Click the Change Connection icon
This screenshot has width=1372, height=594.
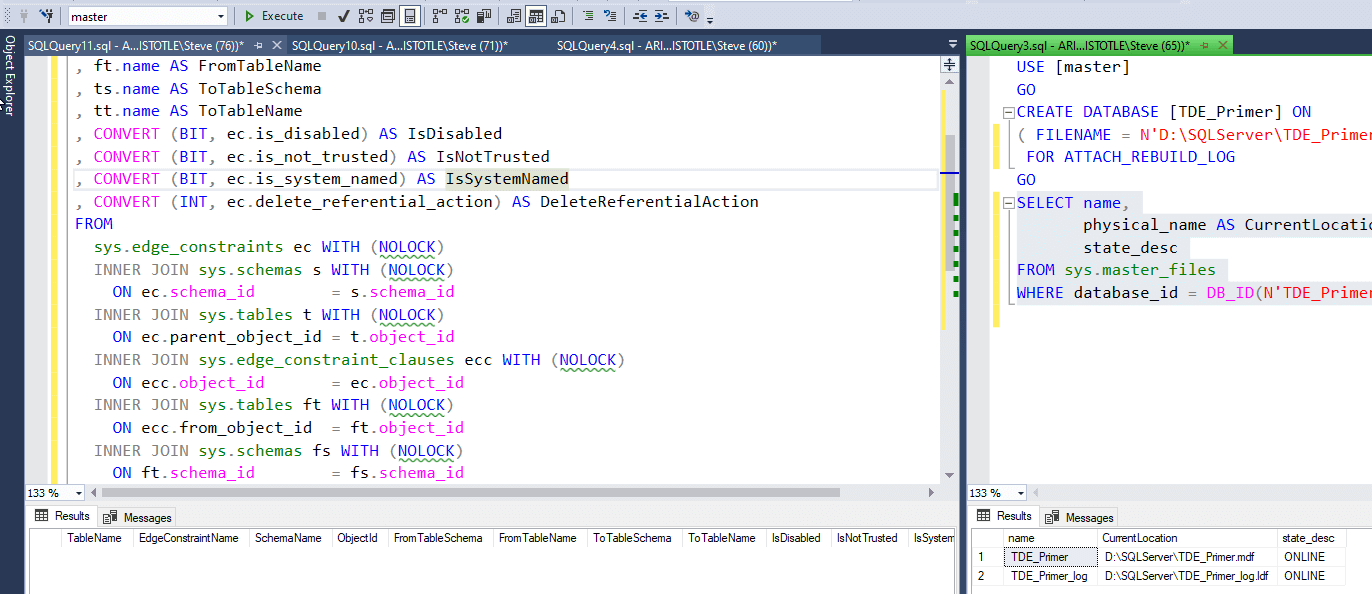(x=47, y=16)
